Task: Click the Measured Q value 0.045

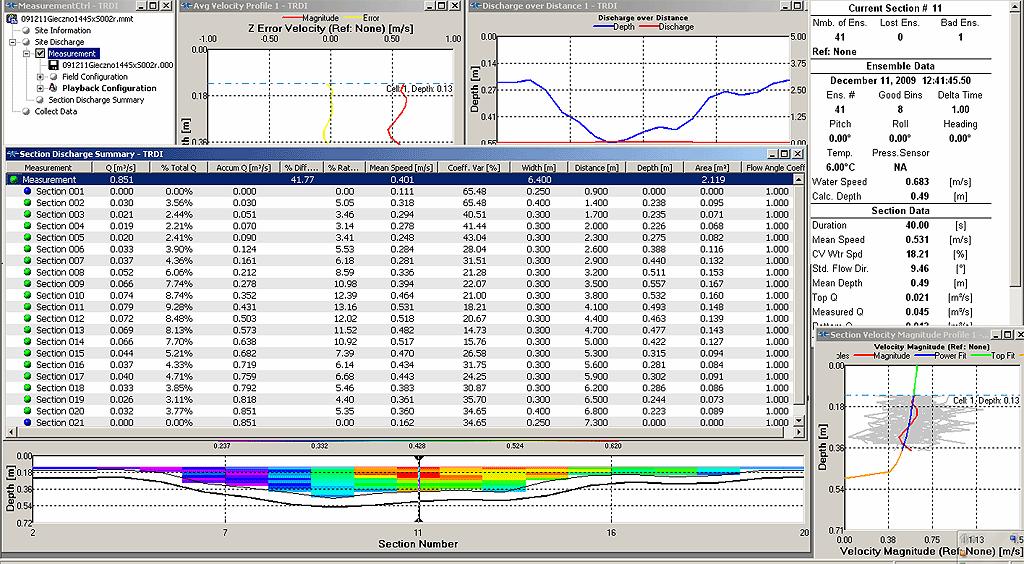Action: pos(917,312)
